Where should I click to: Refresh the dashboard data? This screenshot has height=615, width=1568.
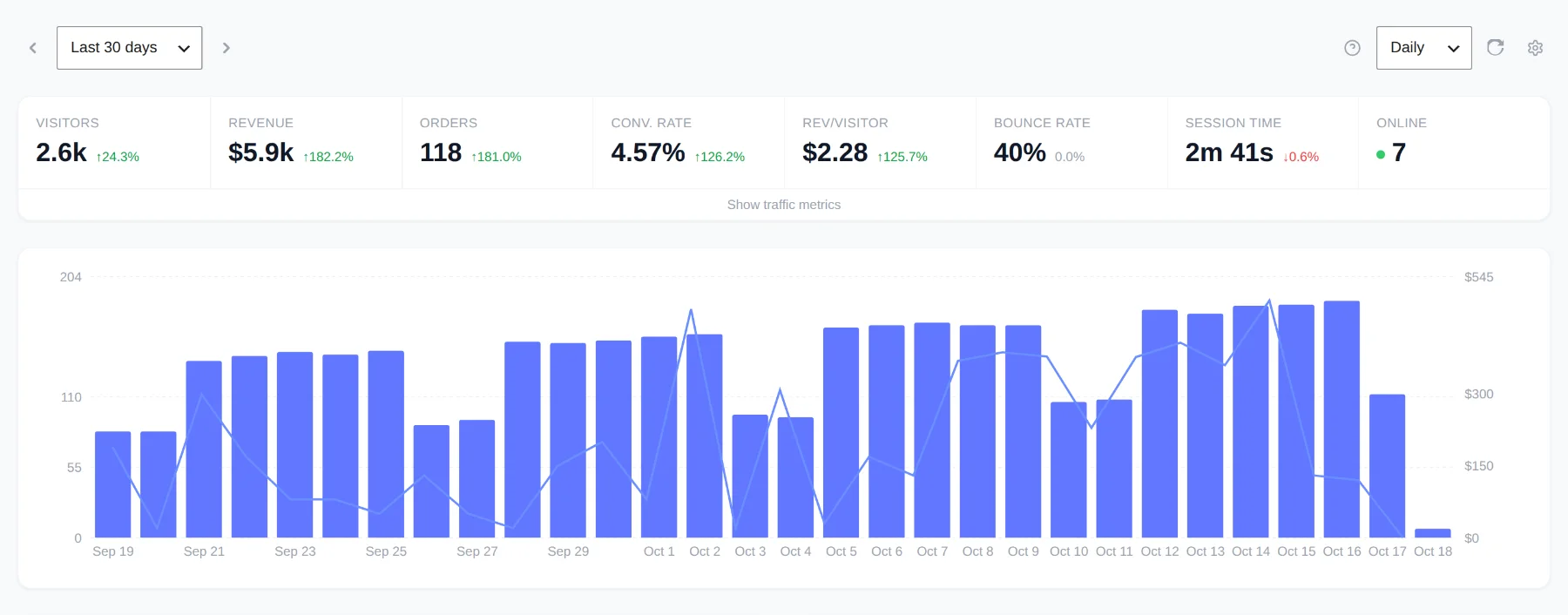1496,48
